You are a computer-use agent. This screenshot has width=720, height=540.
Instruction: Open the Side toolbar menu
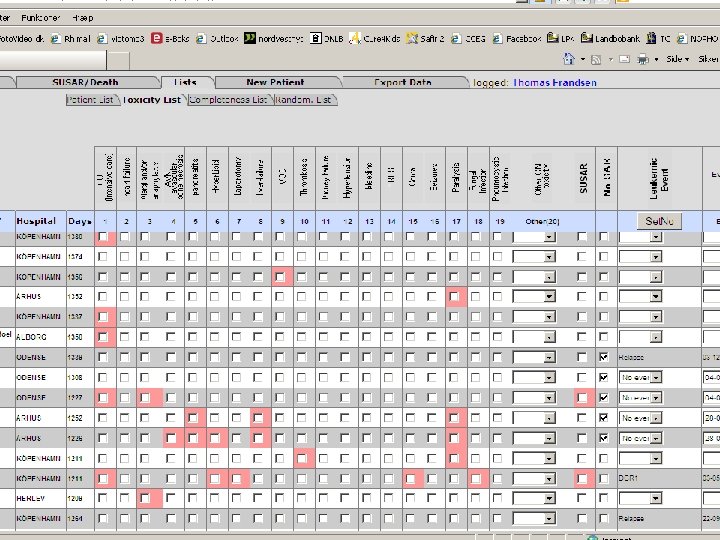pyautogui.click(x=678, y=59)
